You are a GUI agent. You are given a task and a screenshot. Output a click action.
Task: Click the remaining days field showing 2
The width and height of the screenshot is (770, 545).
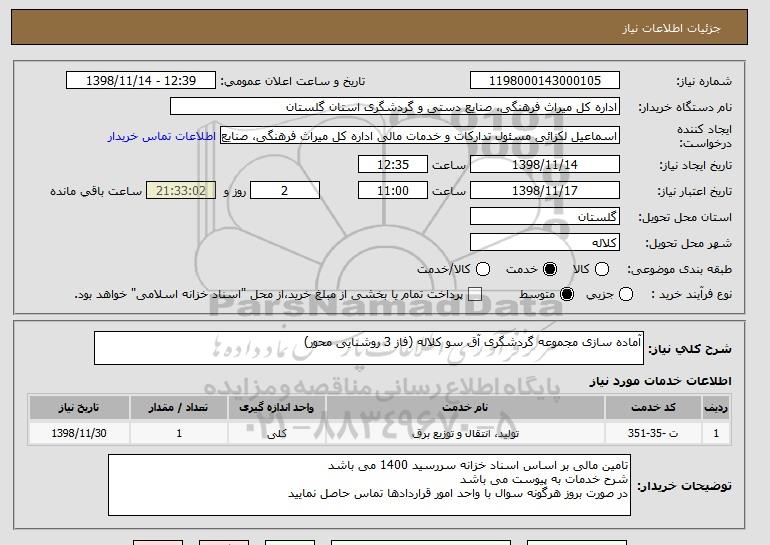coord(285,191)
